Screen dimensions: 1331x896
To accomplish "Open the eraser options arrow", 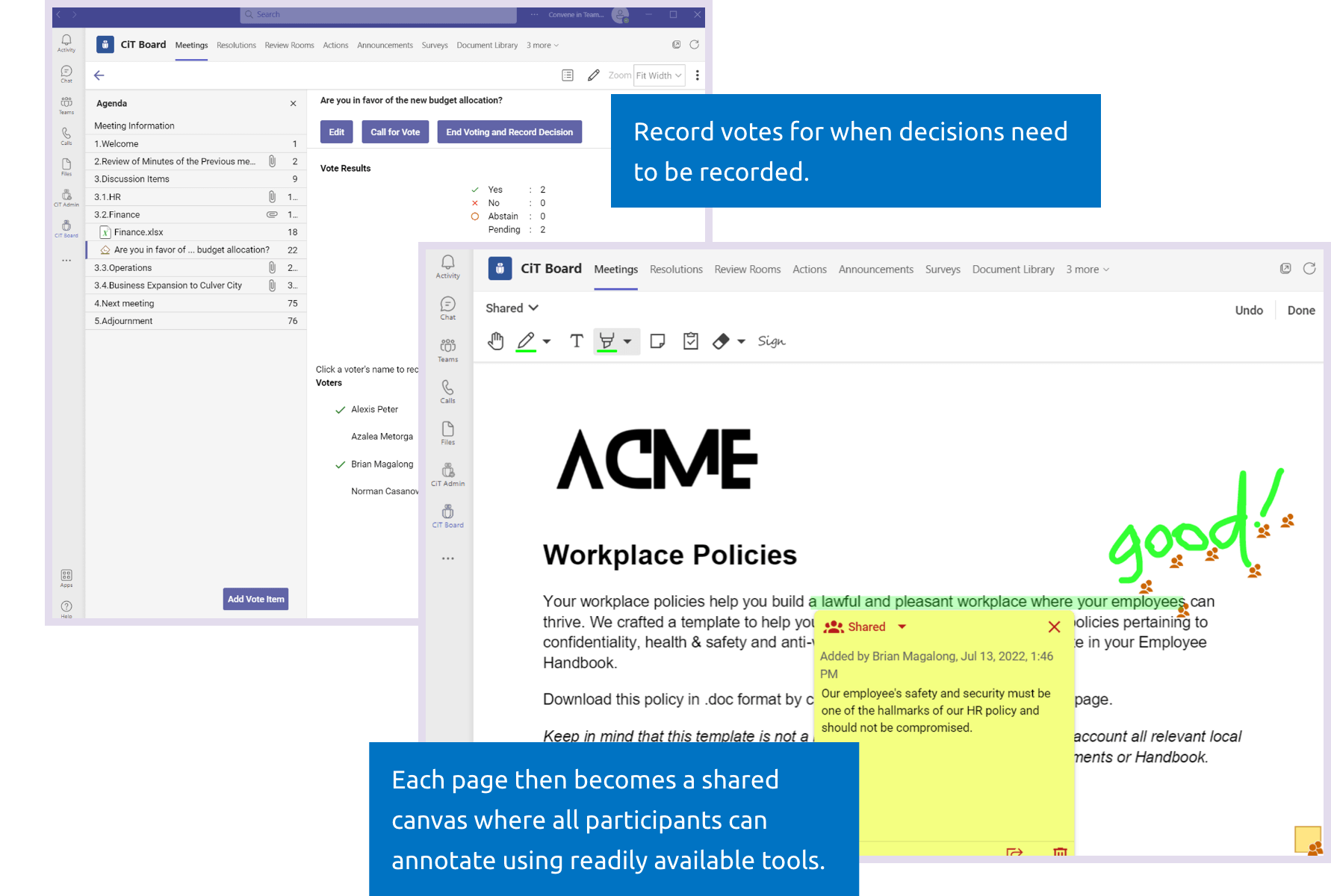I will pos(741,341).
